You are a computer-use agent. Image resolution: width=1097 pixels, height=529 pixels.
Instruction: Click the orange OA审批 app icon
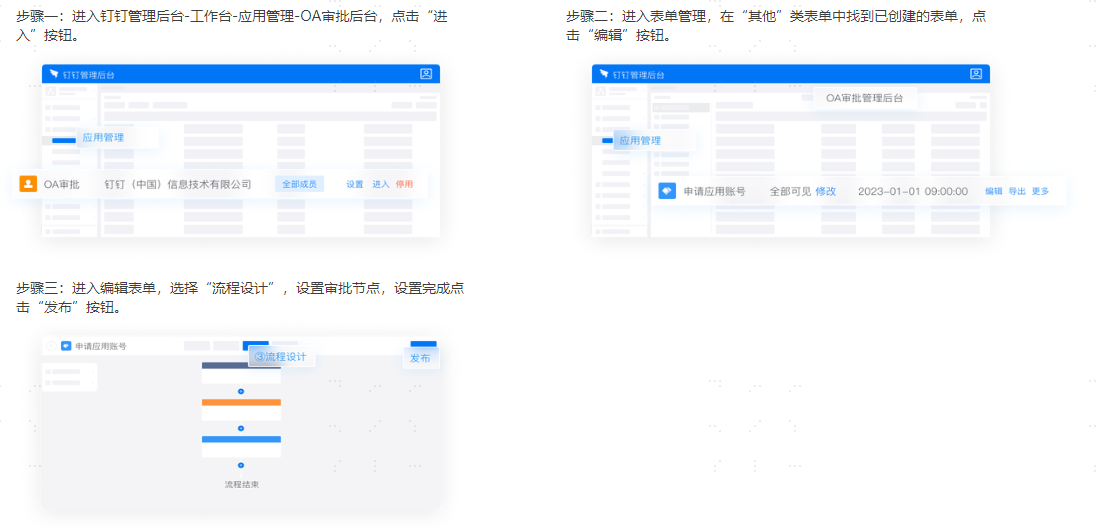click(x=28, y=184)
